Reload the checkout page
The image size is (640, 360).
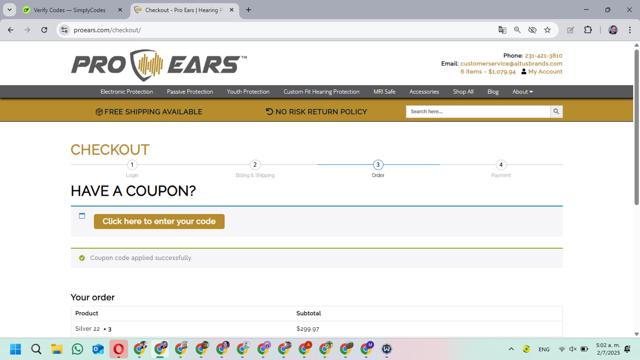(x=44, y=30)
